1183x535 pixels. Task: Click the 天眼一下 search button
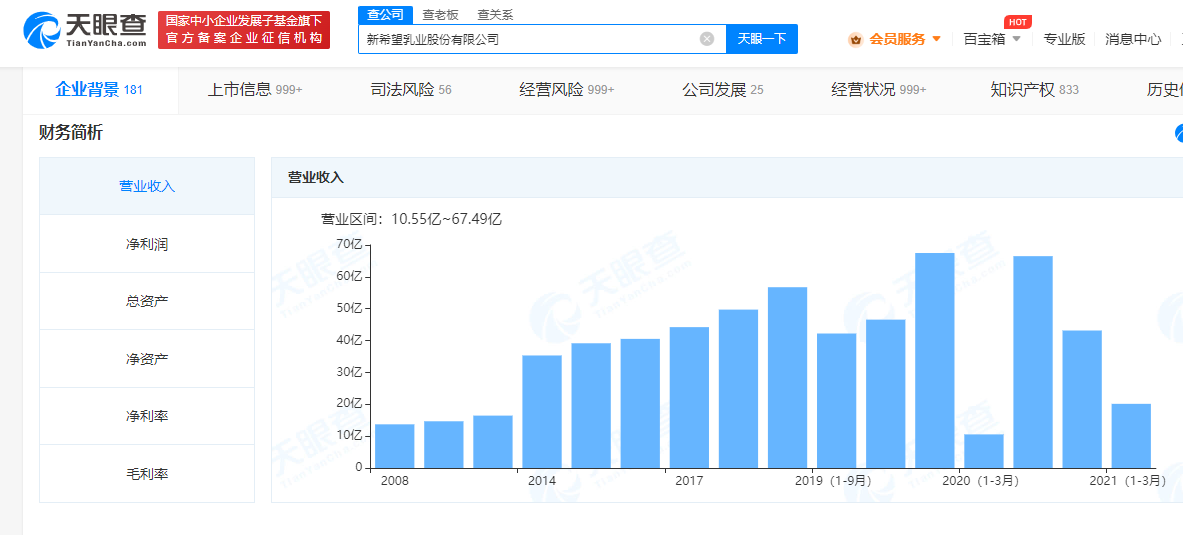tap(761, 39)
